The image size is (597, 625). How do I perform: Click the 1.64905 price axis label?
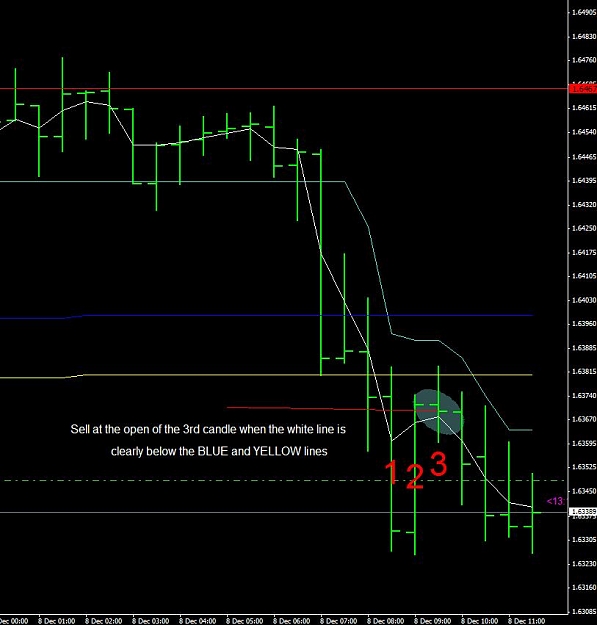click(584, 12)
